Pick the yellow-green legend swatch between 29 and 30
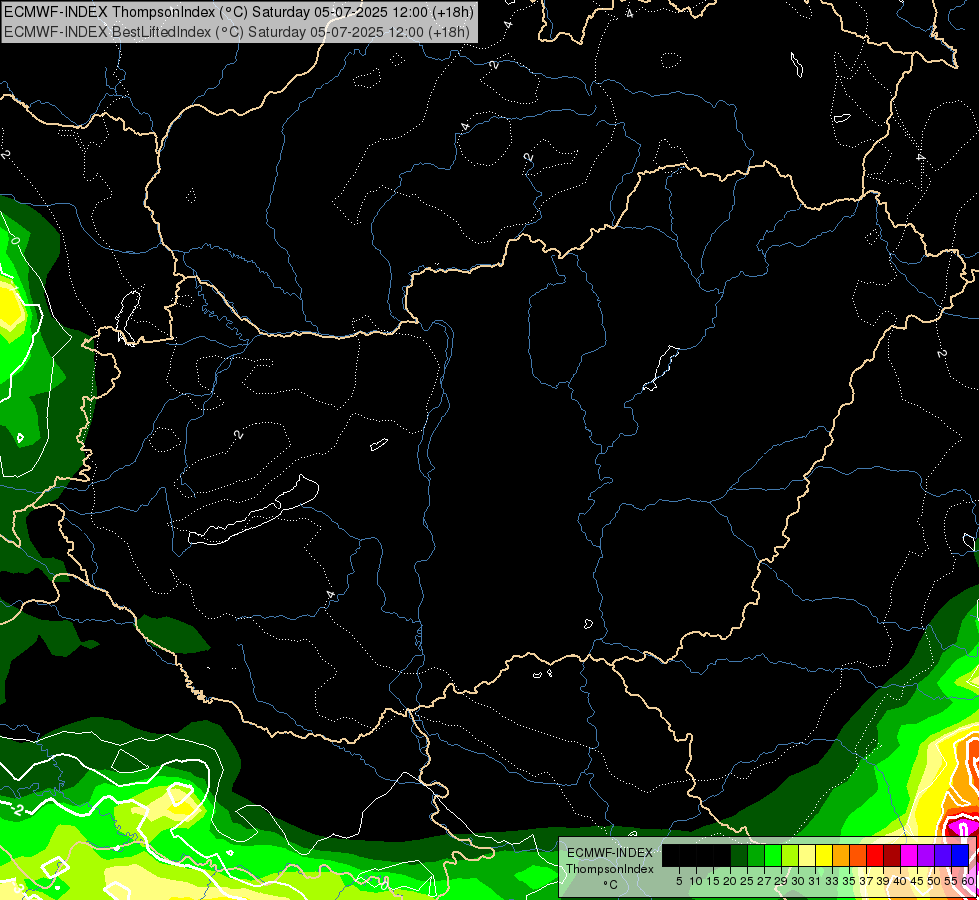 (790, 855)
